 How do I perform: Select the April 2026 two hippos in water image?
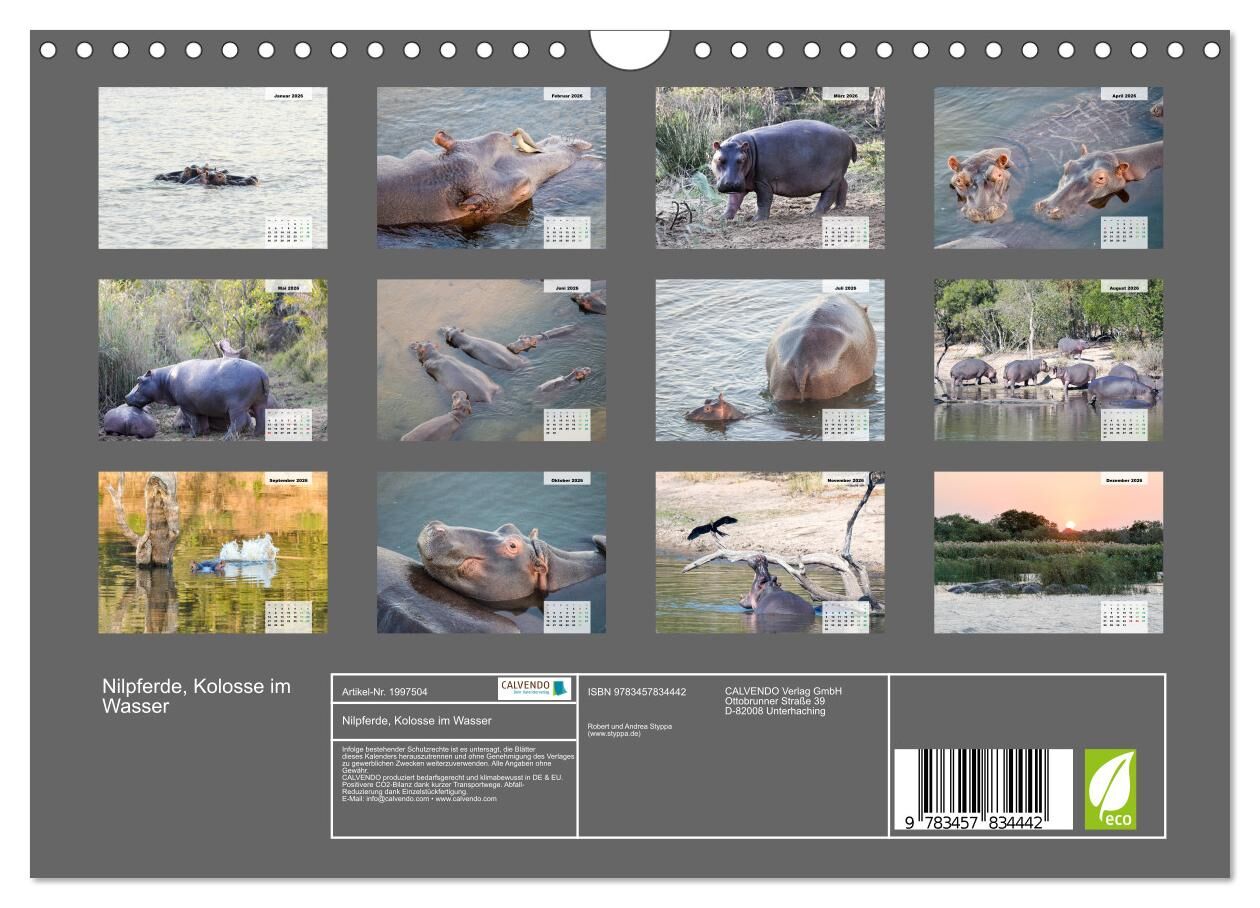pos(1048,167)
